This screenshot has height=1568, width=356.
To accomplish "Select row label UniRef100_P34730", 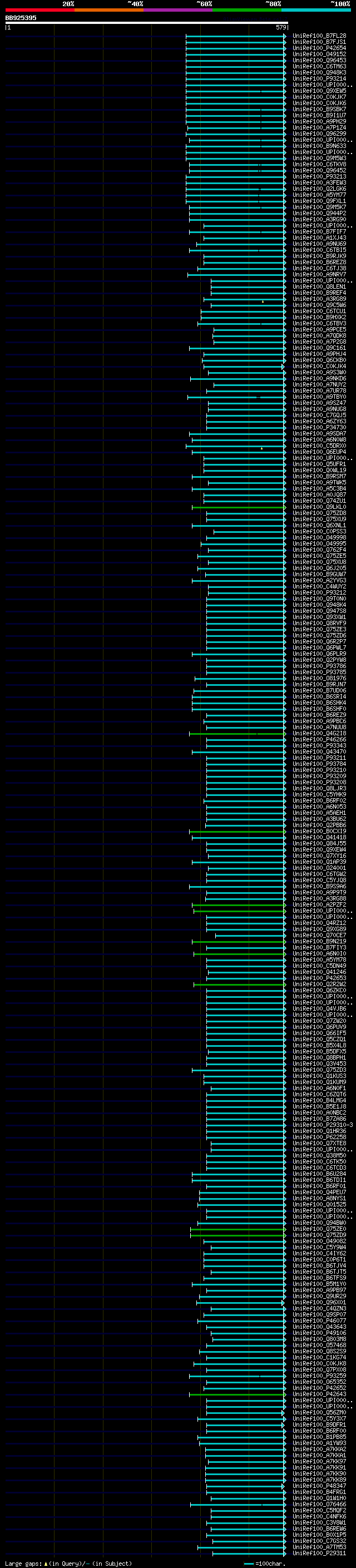I will coord(319,427).
